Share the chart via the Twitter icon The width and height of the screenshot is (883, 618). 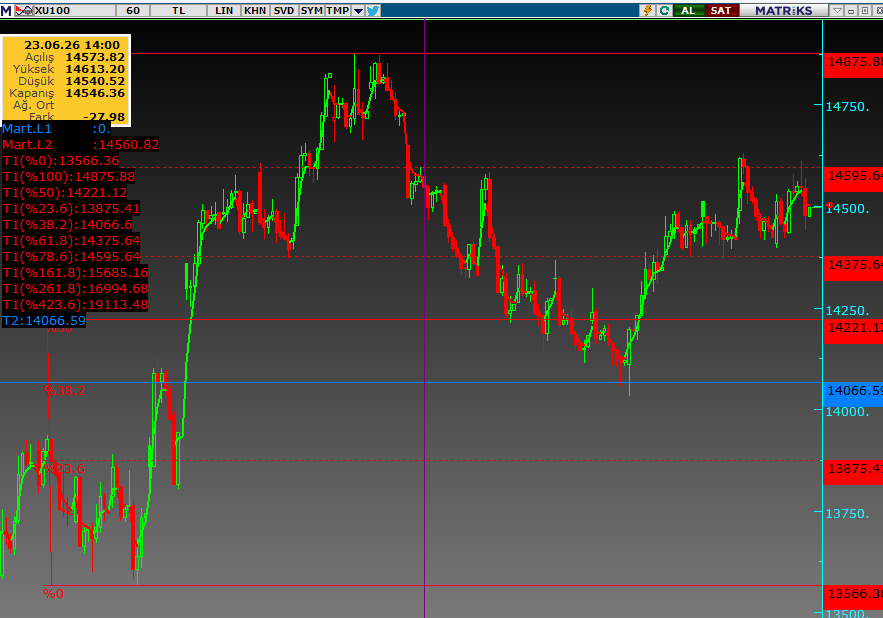pos(373,10)
